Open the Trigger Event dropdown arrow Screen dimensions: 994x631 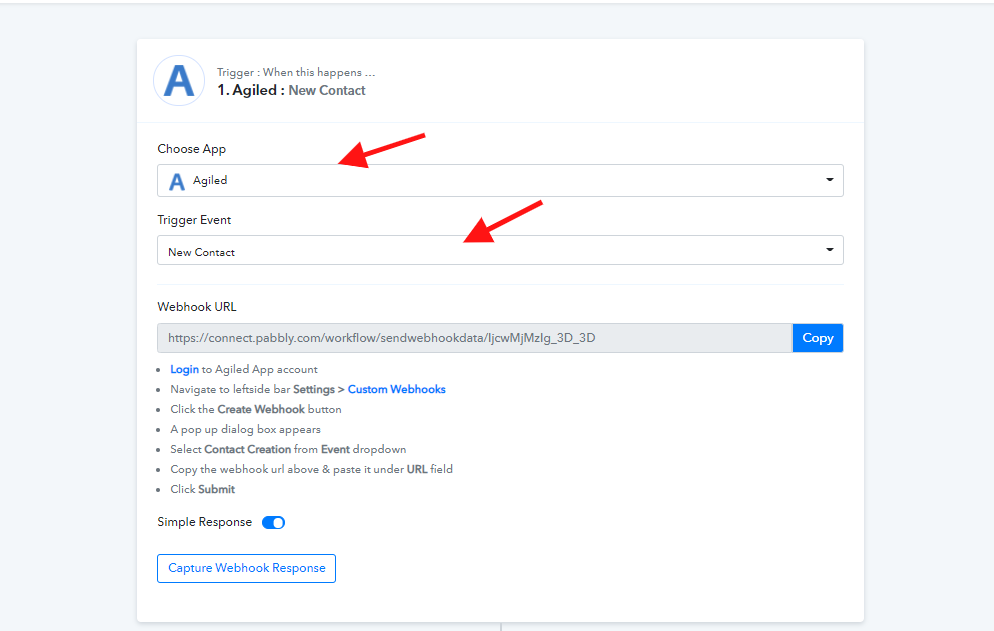coord(829,250)
